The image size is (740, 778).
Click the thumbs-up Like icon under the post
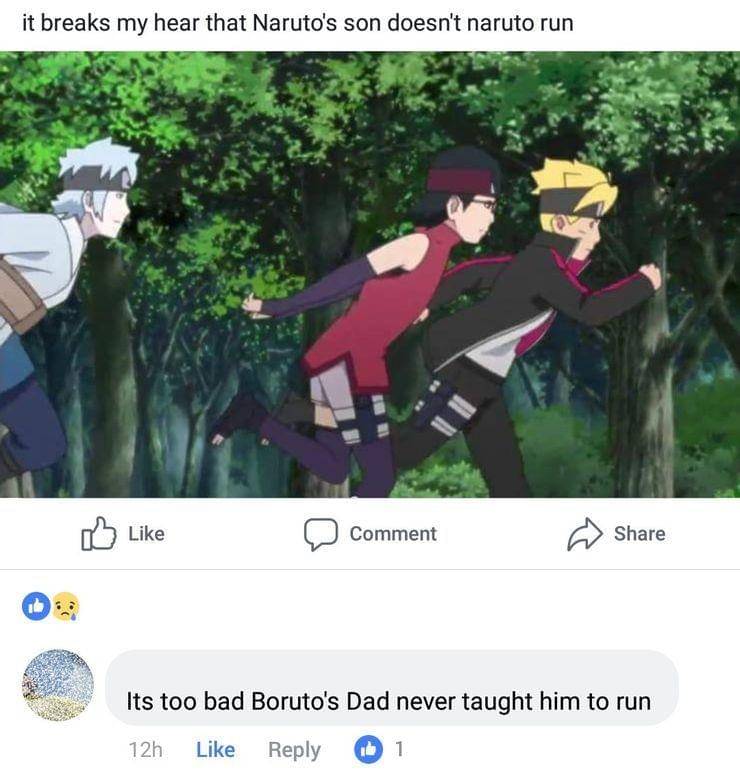click(99, 534)
